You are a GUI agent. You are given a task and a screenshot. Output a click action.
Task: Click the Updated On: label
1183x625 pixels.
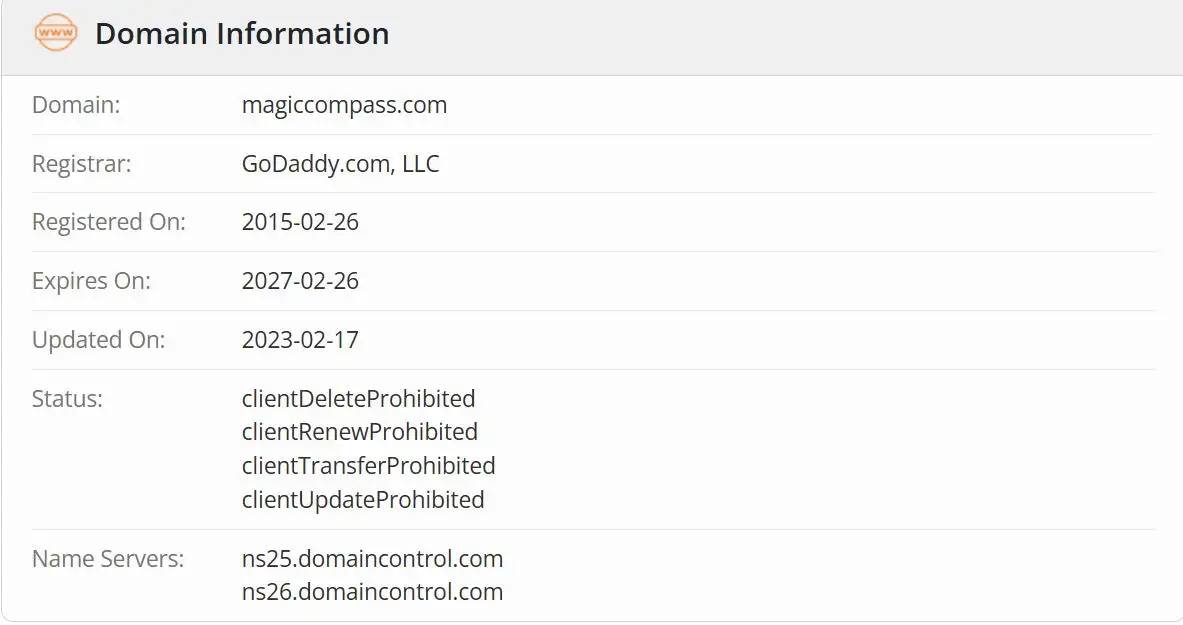98,340
